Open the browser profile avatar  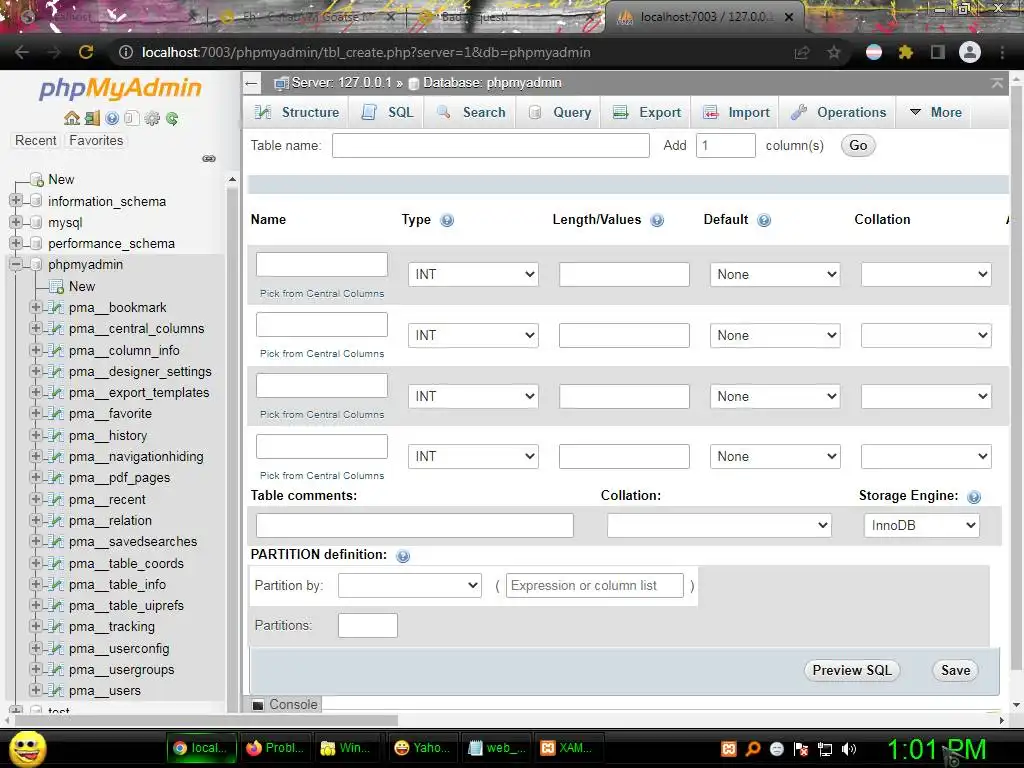pos(970,52)
